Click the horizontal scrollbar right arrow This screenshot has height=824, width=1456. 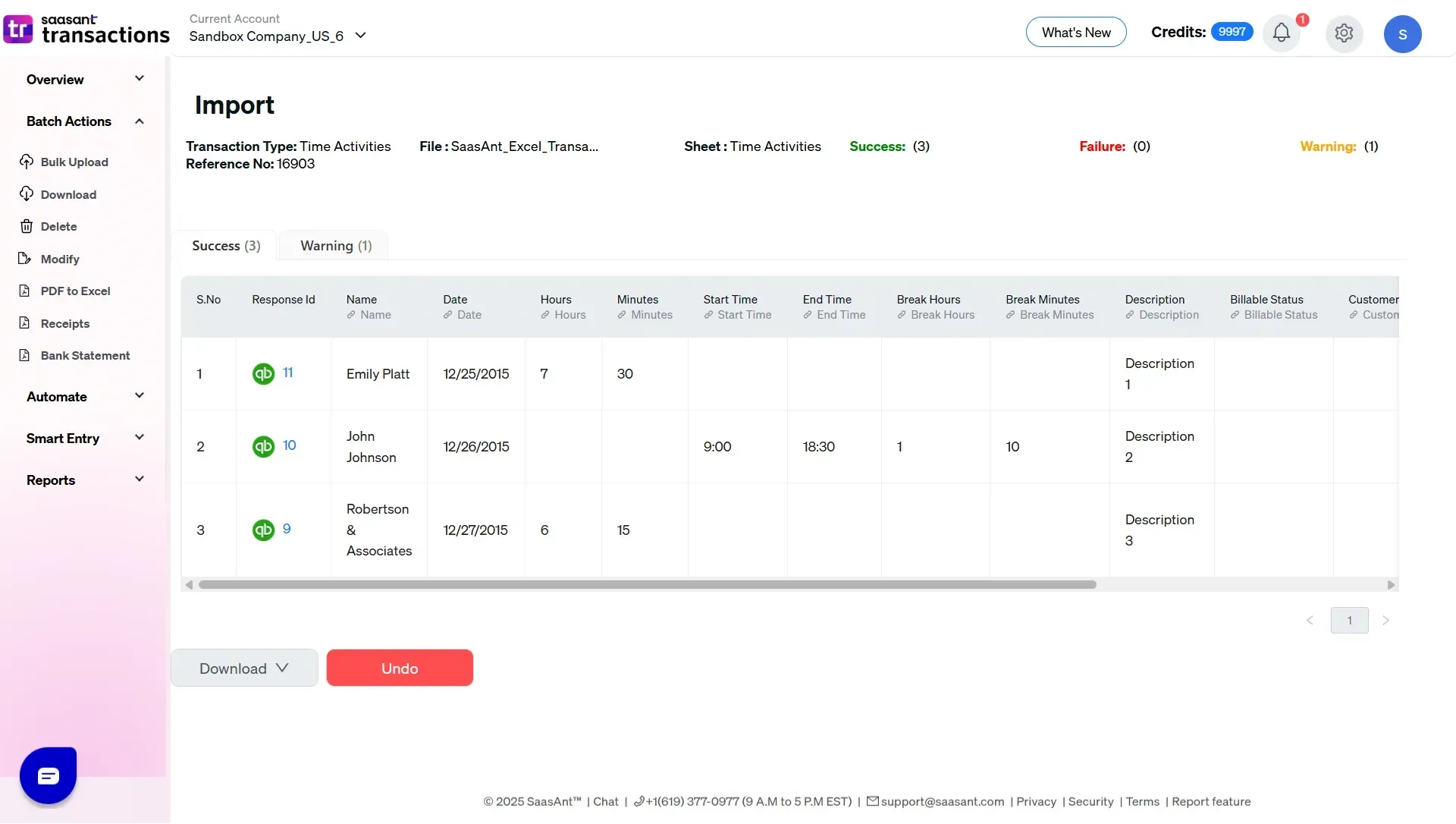click(1391, 585)
